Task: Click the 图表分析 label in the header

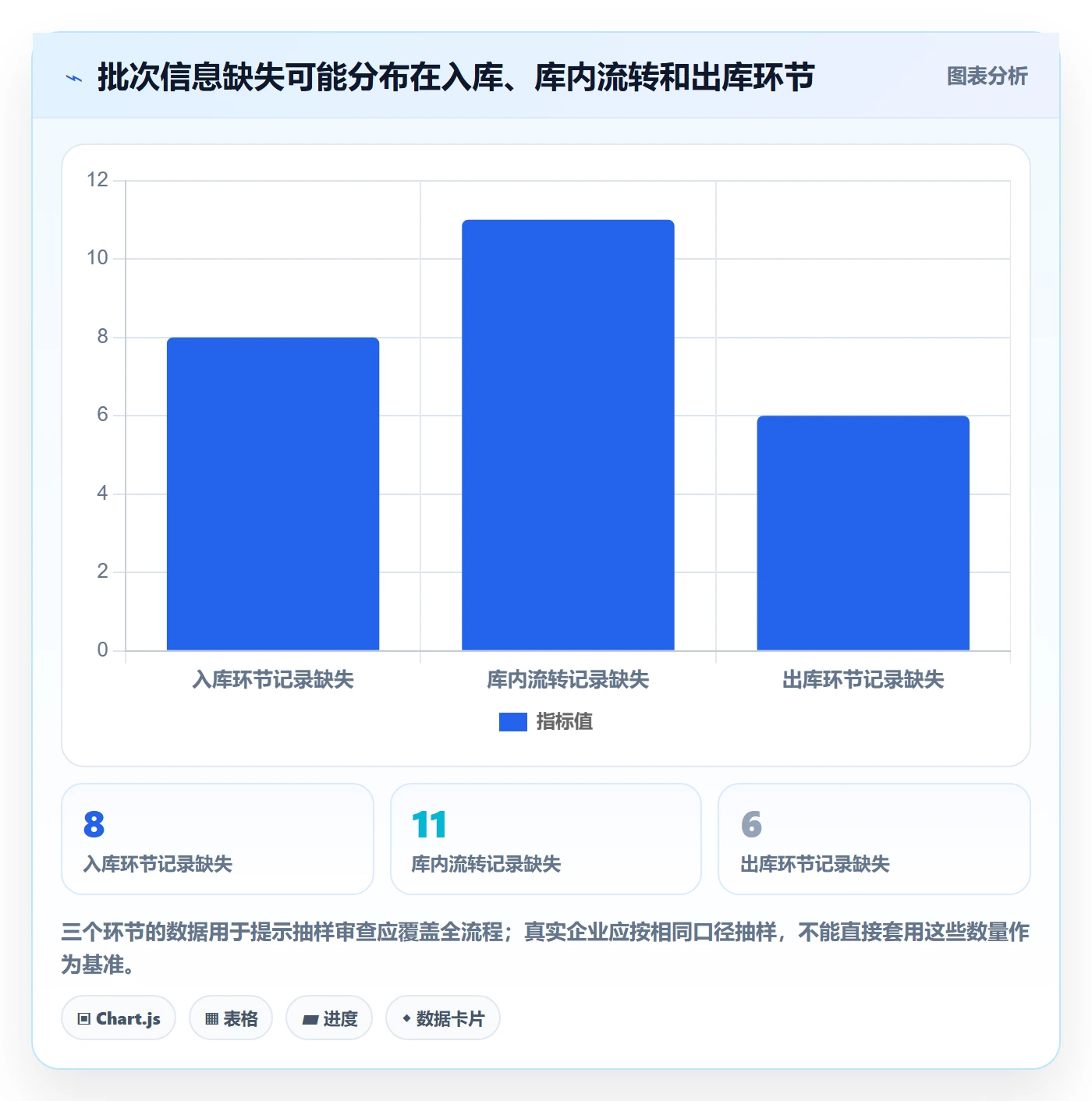Action: point(987,76)
